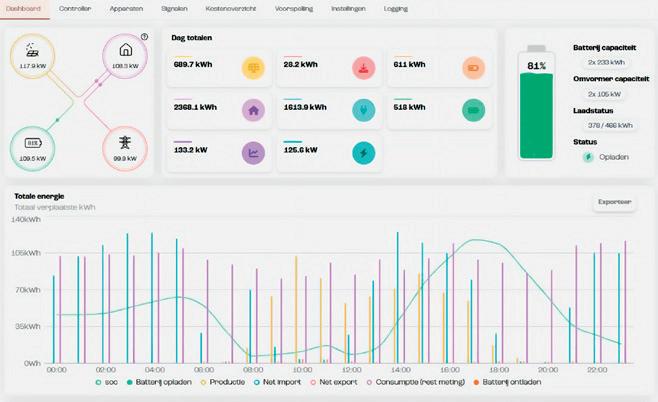658x402 pixels.
Task: Click teal plug icon beside 1613.9 kWh
Action: pos(363,110)
